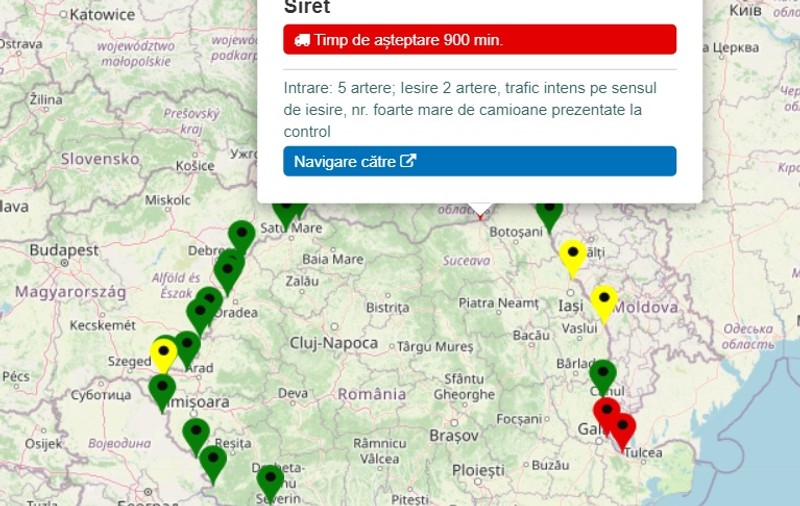Click the Suceava region label
This screenshot has width=800, height=506.
[x=466, y=261]
